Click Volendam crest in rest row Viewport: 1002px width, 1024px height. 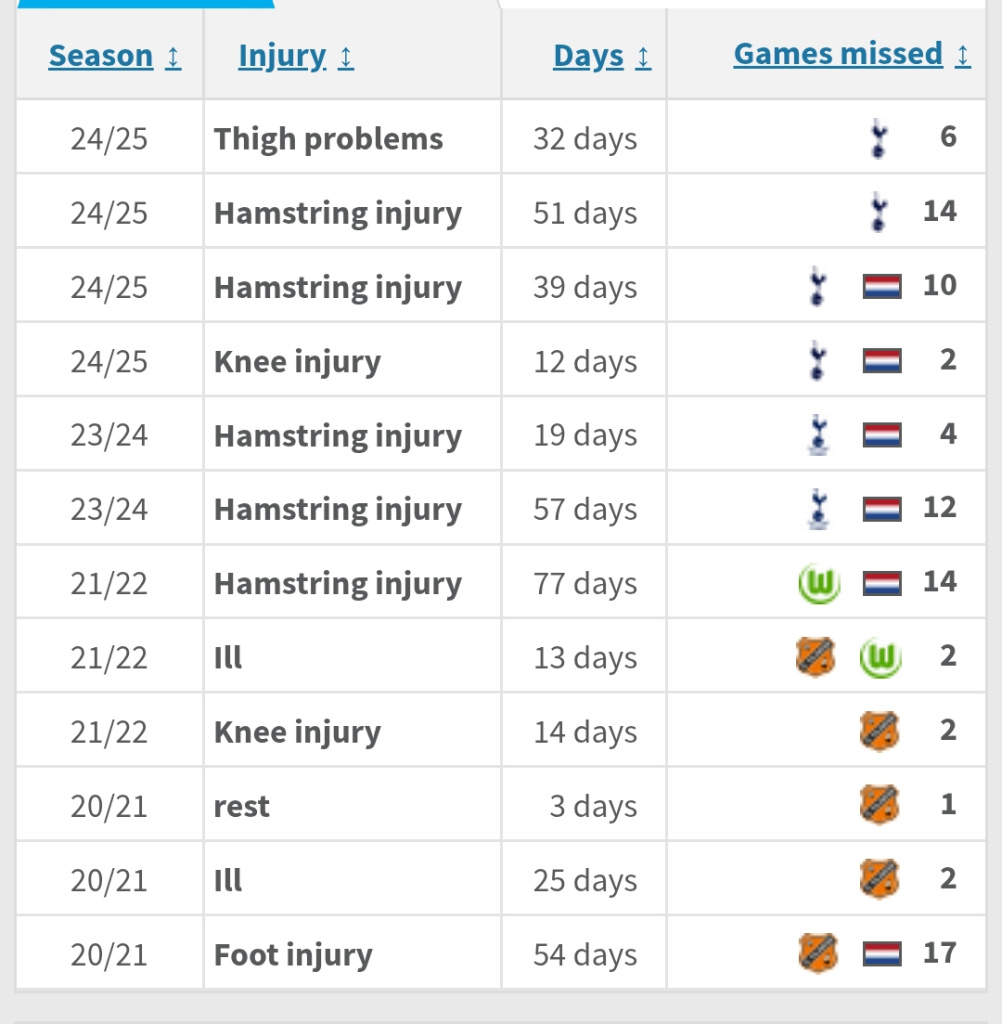[x=879, y=804]
